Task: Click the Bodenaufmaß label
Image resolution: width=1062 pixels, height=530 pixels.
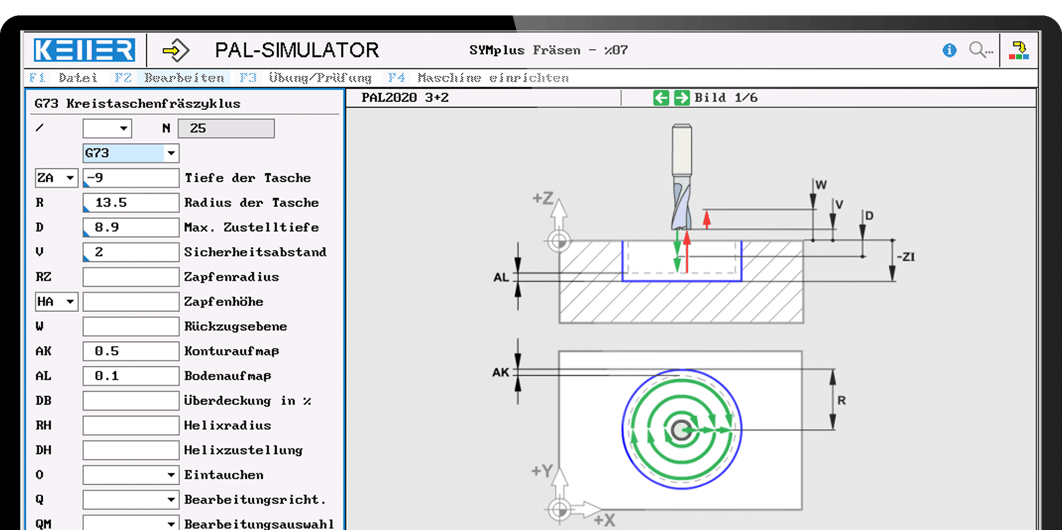Action: click(x=228, y=376)
